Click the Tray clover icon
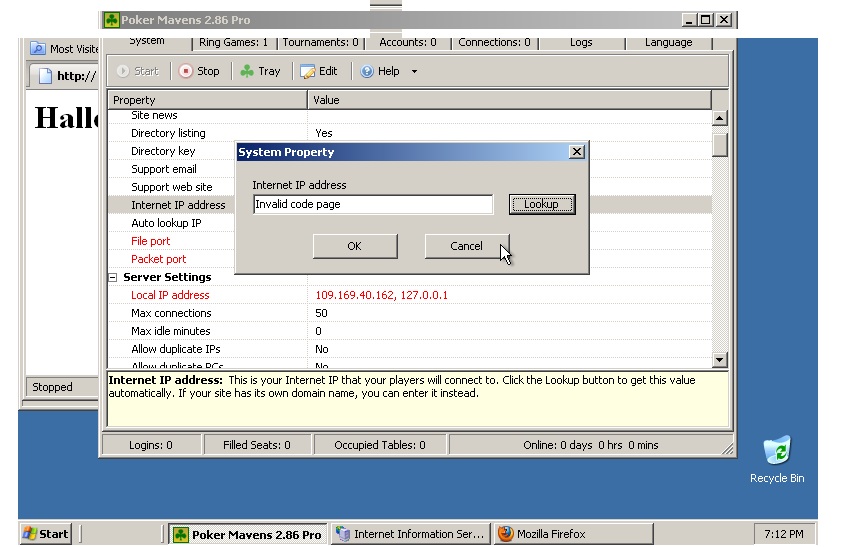Image resolution: width=850 pixels, height=547 pixels. click(247, 71)
